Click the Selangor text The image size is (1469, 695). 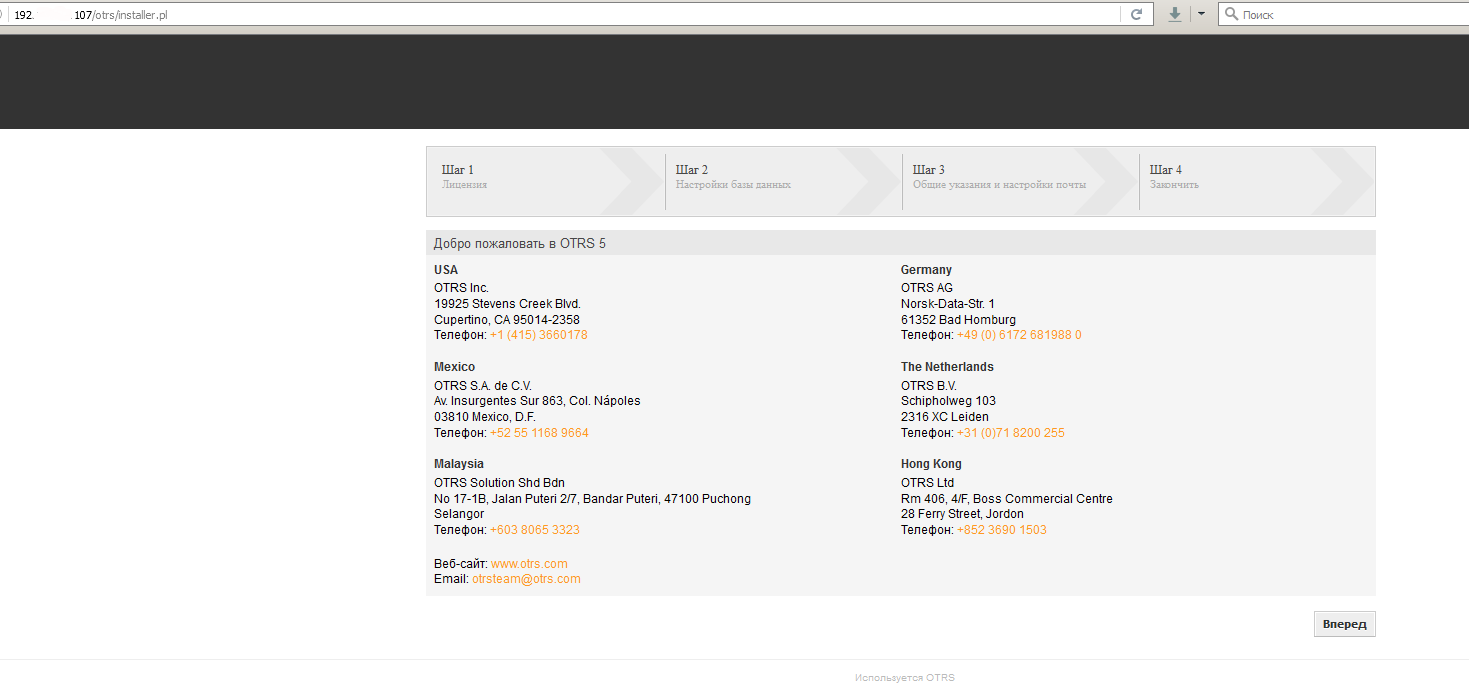coord(459,514)
